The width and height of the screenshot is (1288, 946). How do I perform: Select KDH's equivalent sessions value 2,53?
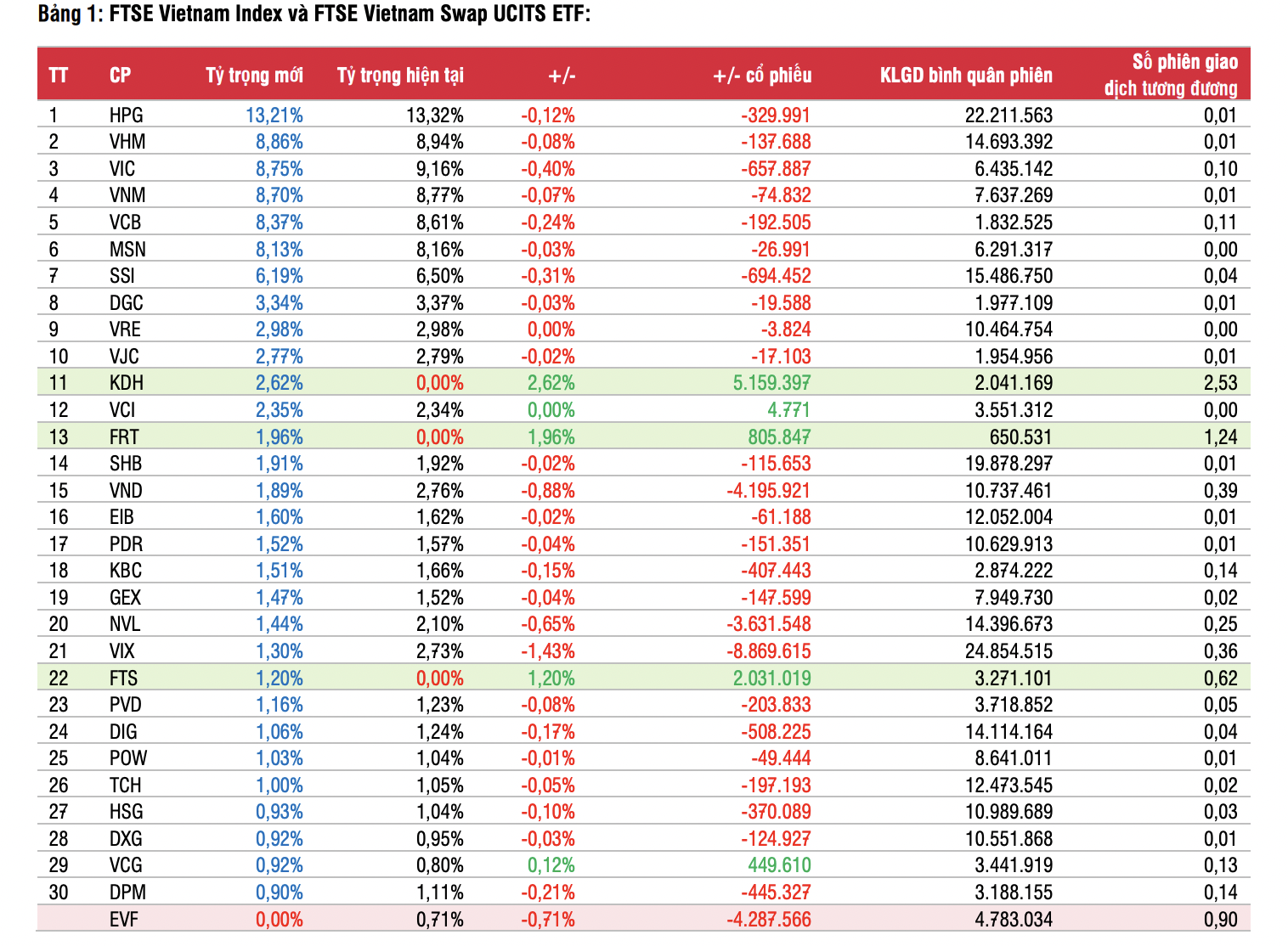[x=1220, y=383]
